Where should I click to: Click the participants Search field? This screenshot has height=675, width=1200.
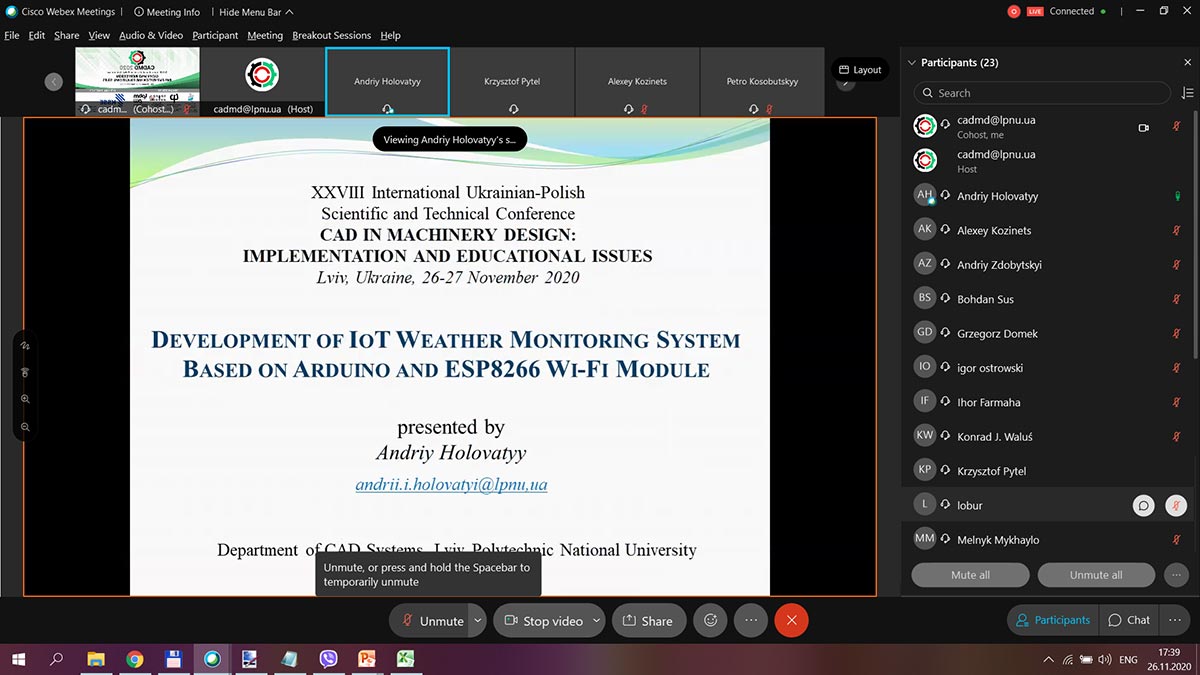1041,93
